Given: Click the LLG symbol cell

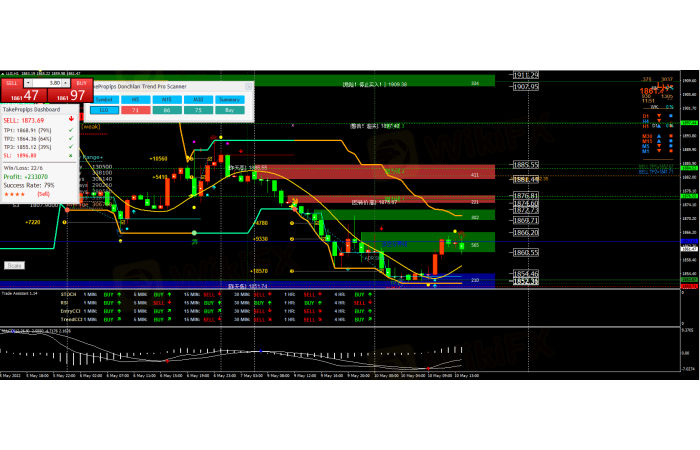Looking at the screenshot, I should point(104,112).
